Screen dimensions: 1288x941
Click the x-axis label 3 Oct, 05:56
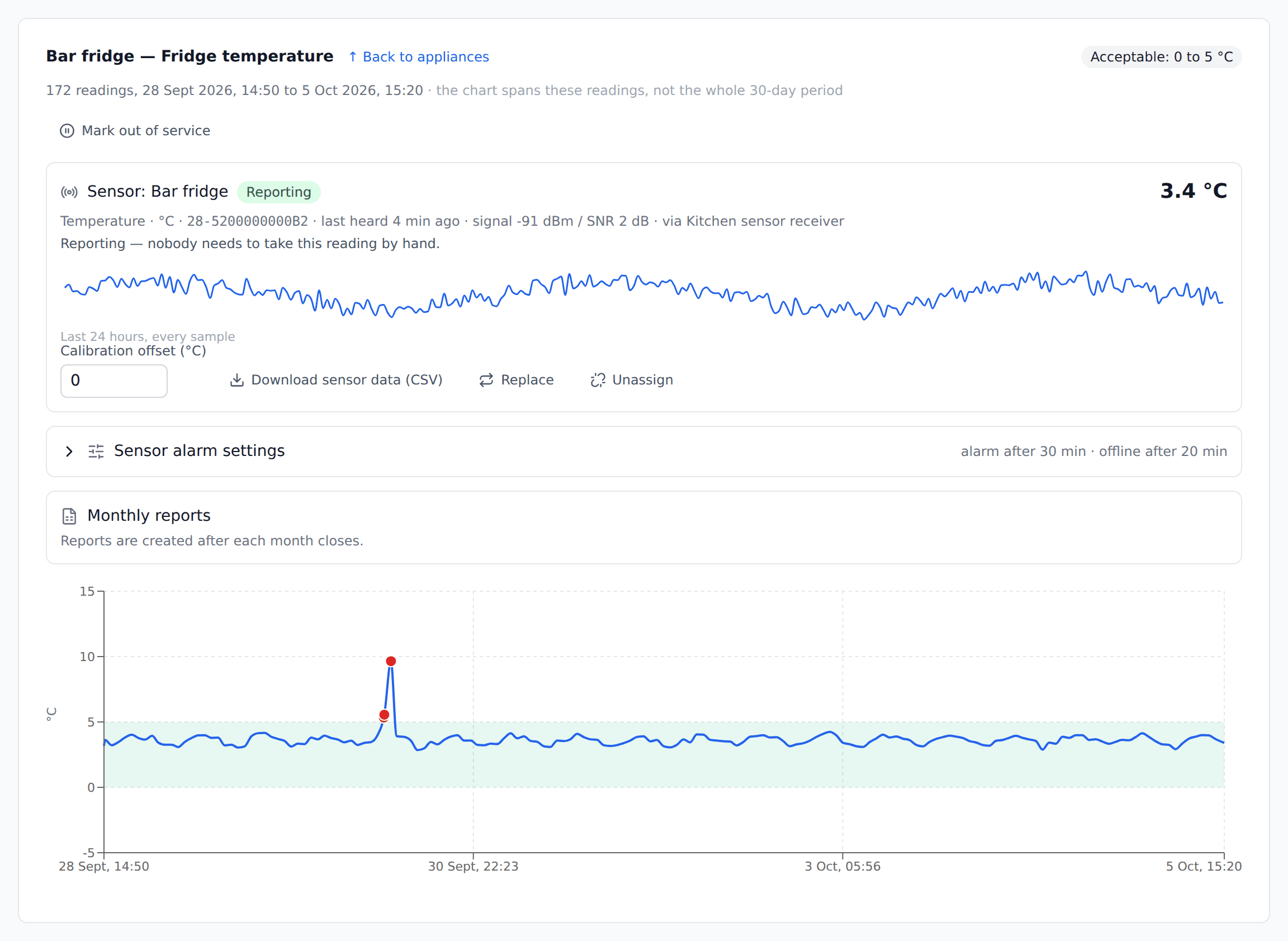pyautogui.click(x=842, y=867)
